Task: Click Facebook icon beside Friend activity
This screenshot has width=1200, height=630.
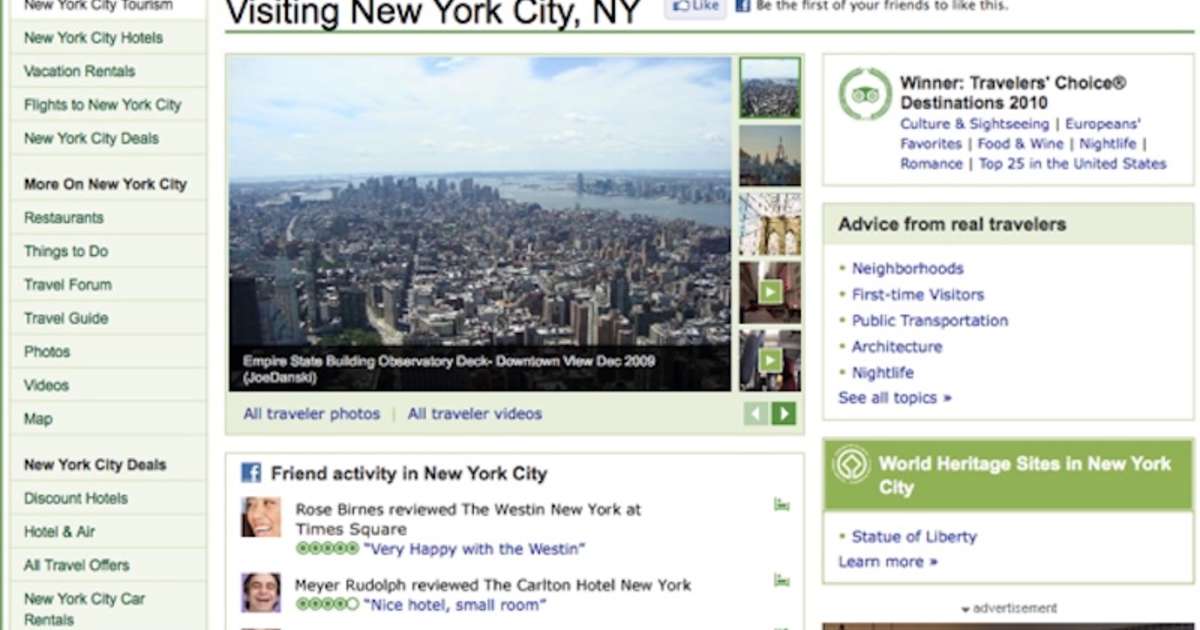Action: (251, 473)
